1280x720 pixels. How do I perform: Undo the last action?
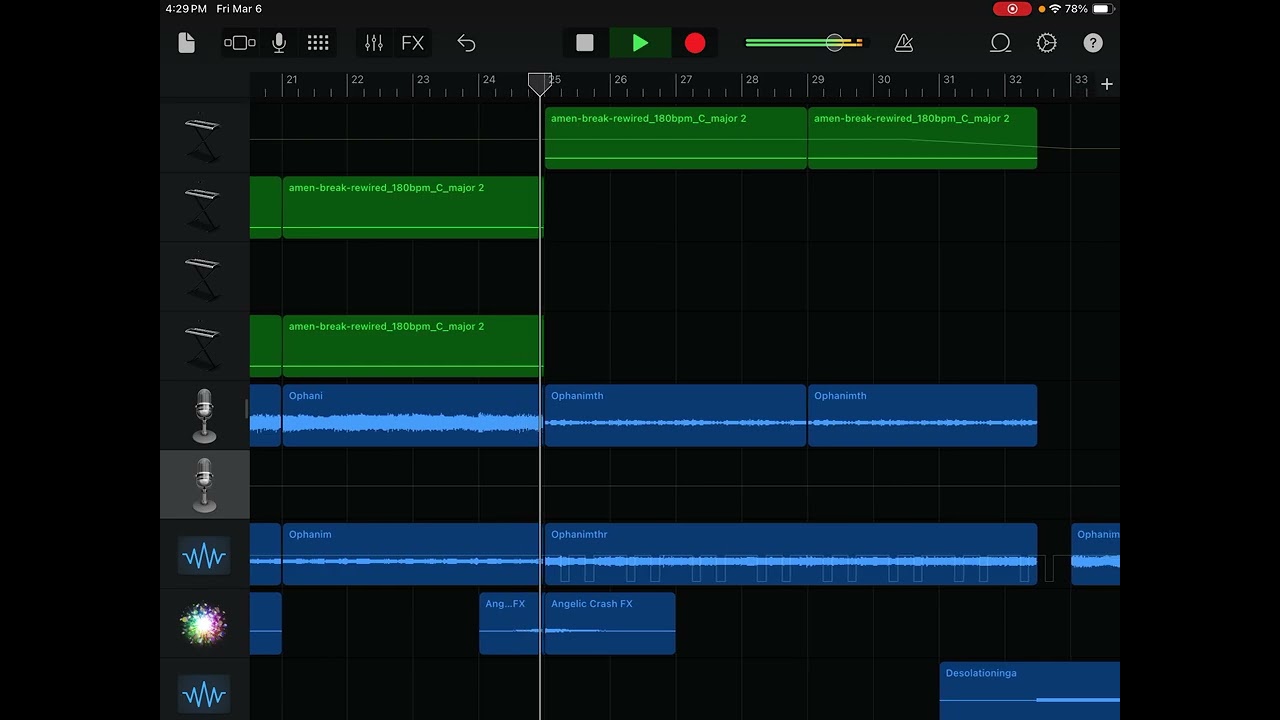pos(466,43)
